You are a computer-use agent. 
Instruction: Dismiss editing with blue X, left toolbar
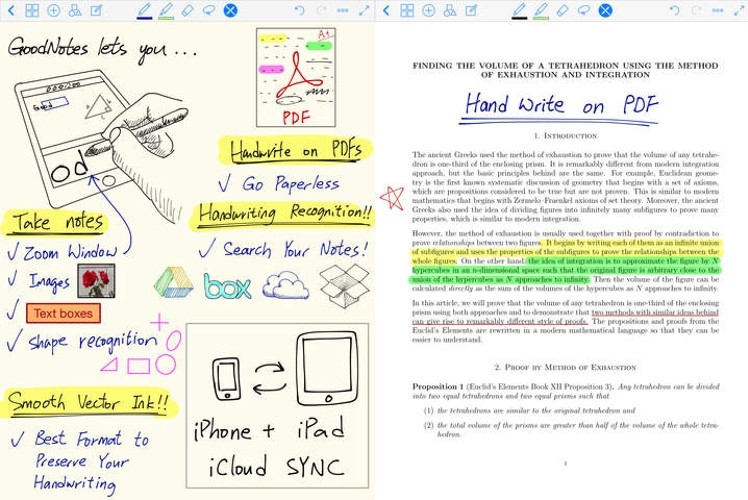[x=230, y=10]
